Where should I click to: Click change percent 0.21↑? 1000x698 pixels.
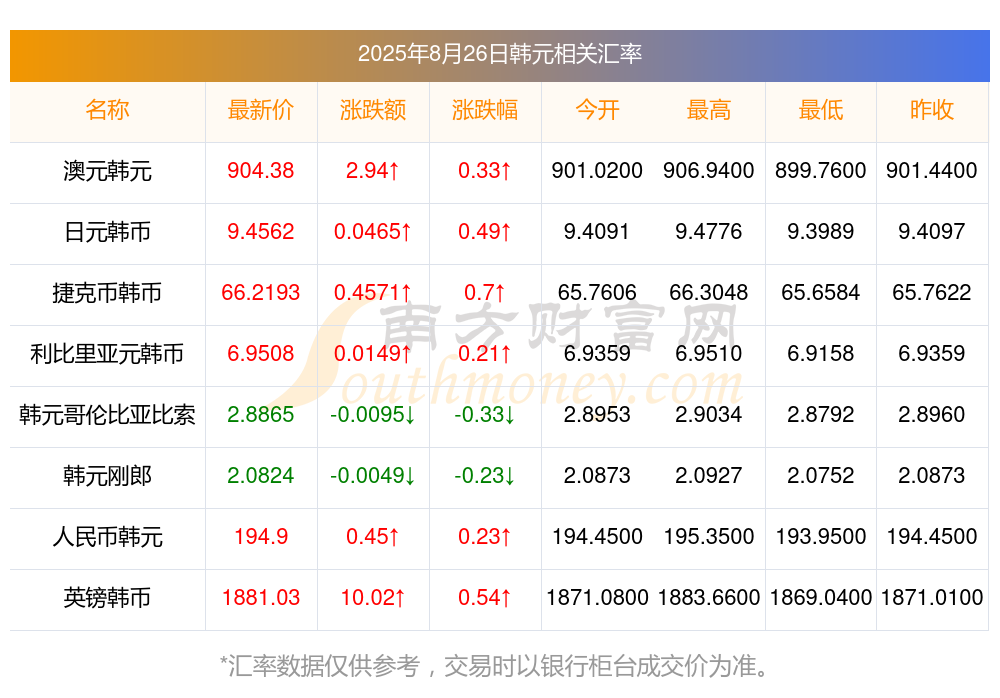click(x=485, y=353)
